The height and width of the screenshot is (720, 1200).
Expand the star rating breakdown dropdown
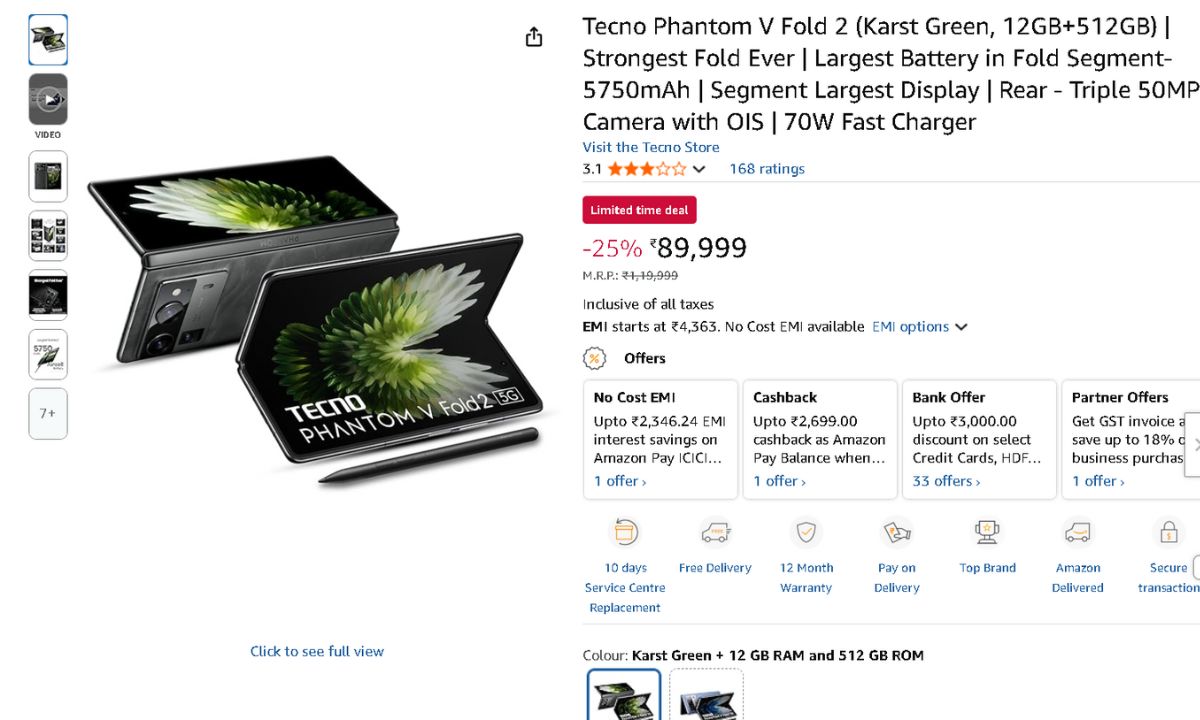[699, 169]
